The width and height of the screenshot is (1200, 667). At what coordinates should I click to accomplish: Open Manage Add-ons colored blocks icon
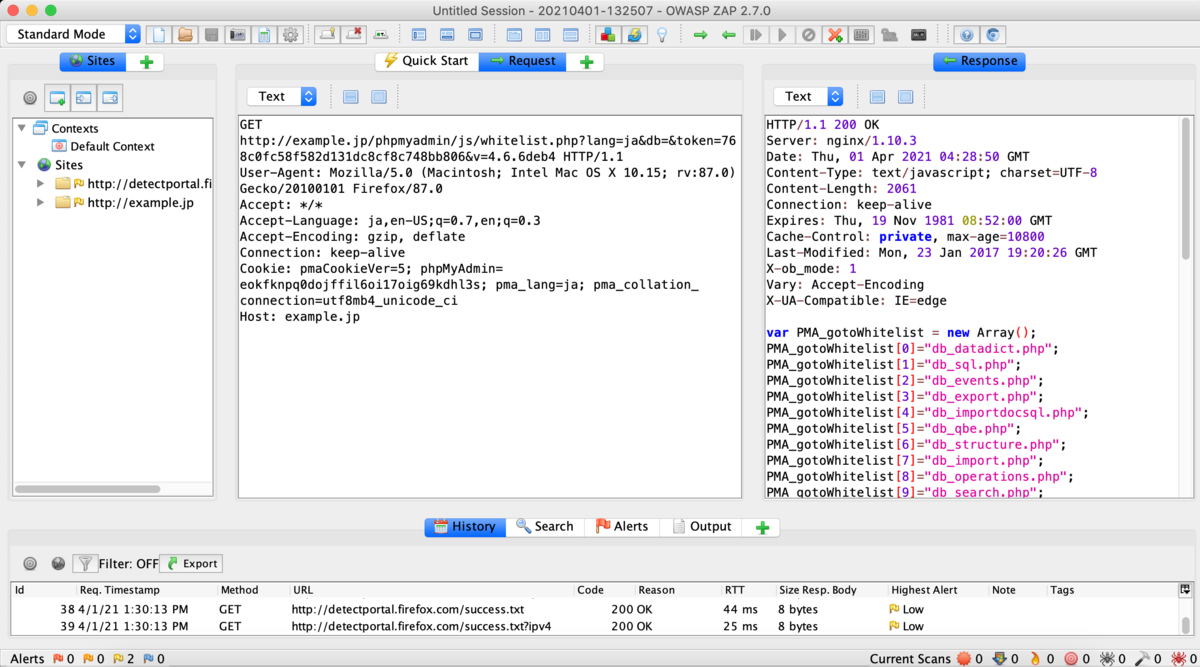[606, 35]
